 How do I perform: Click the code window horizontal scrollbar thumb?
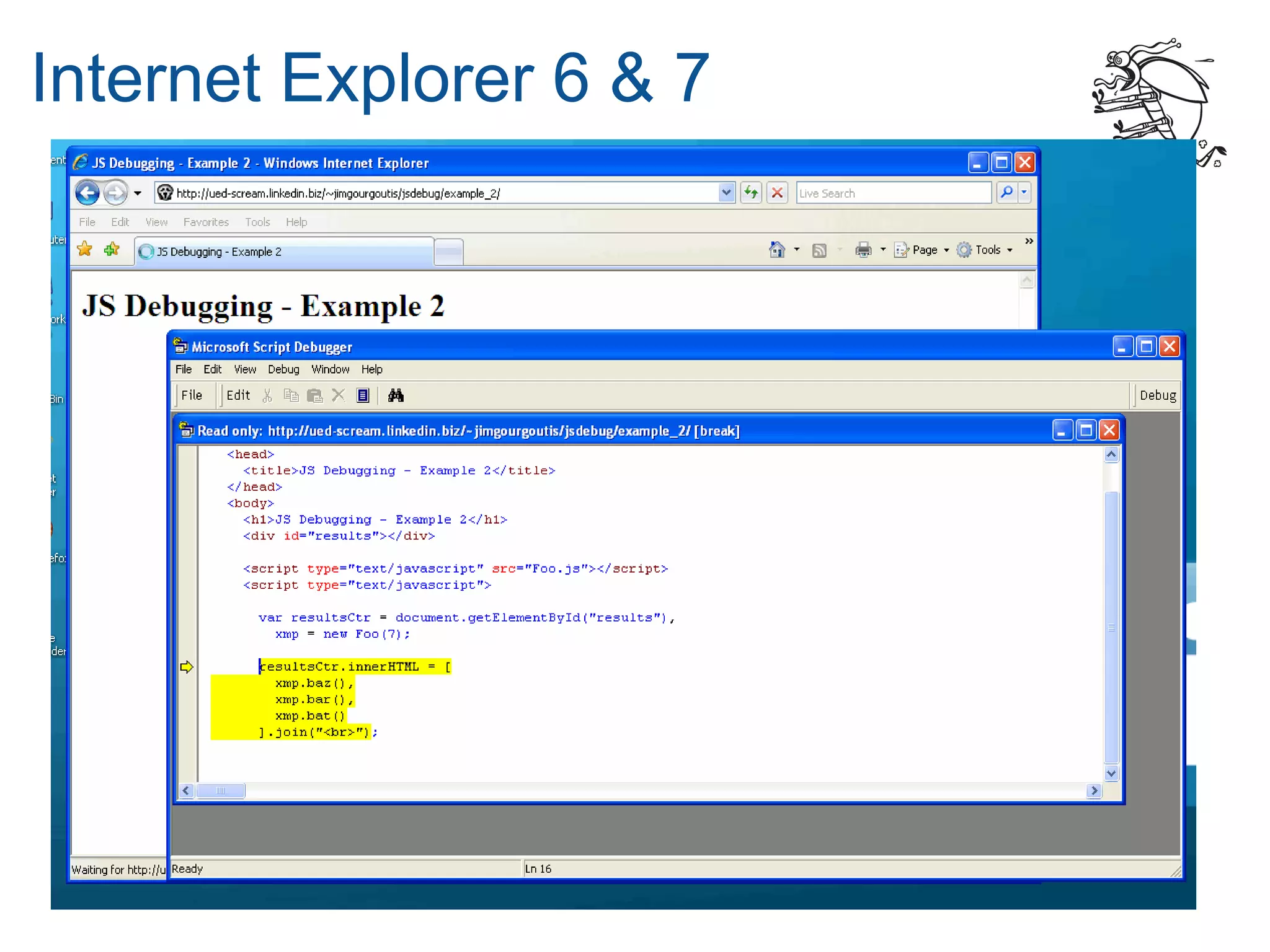pyautogui.click(x=220, y=790)
